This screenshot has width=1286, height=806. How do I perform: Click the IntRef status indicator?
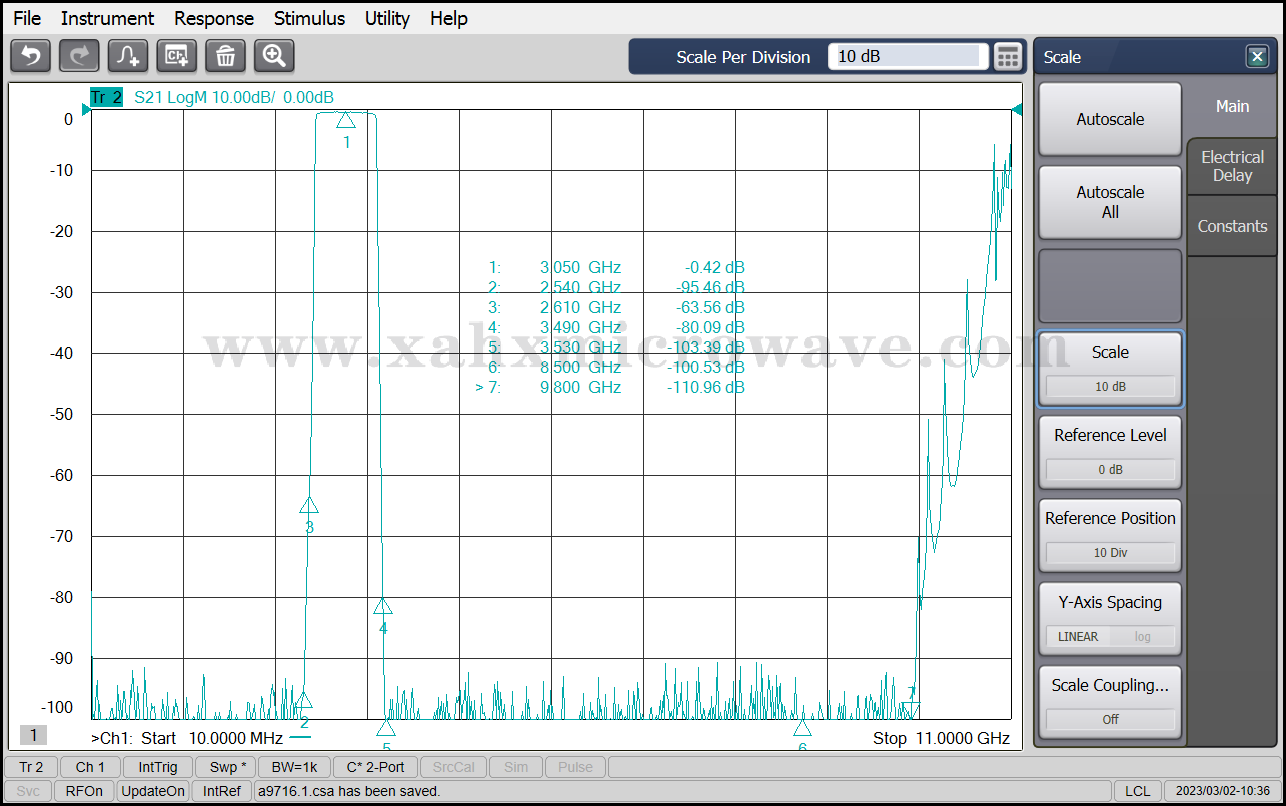(x=222, y=791)
